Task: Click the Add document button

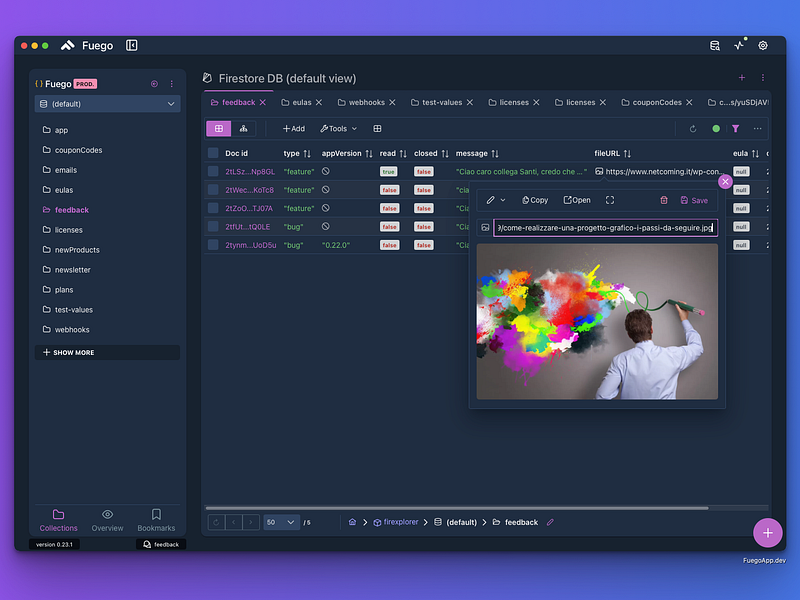Action: coord(294,129)
